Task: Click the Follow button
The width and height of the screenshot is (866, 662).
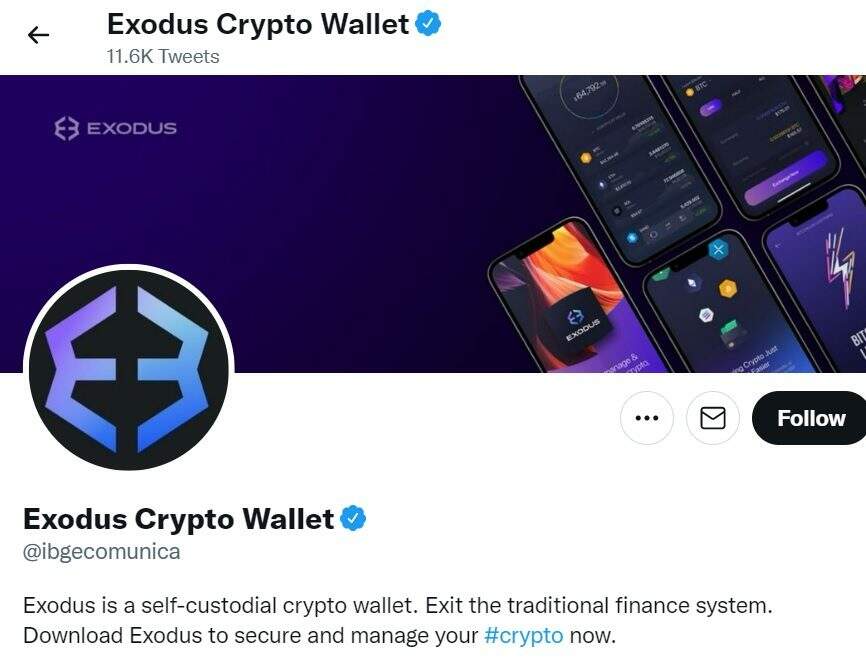Action: [x=810, y=418]
